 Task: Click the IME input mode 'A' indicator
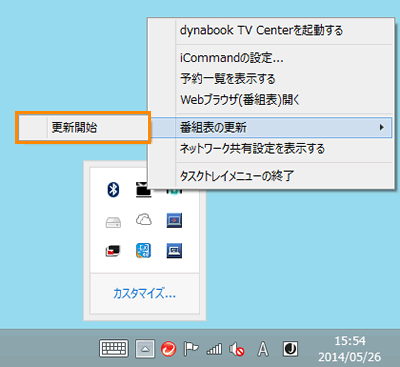(263, 349)
